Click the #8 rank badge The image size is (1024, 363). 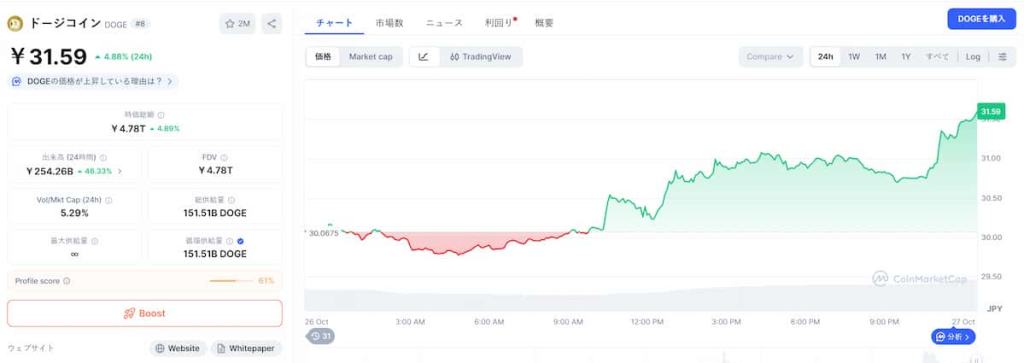(x=140, y=24)
